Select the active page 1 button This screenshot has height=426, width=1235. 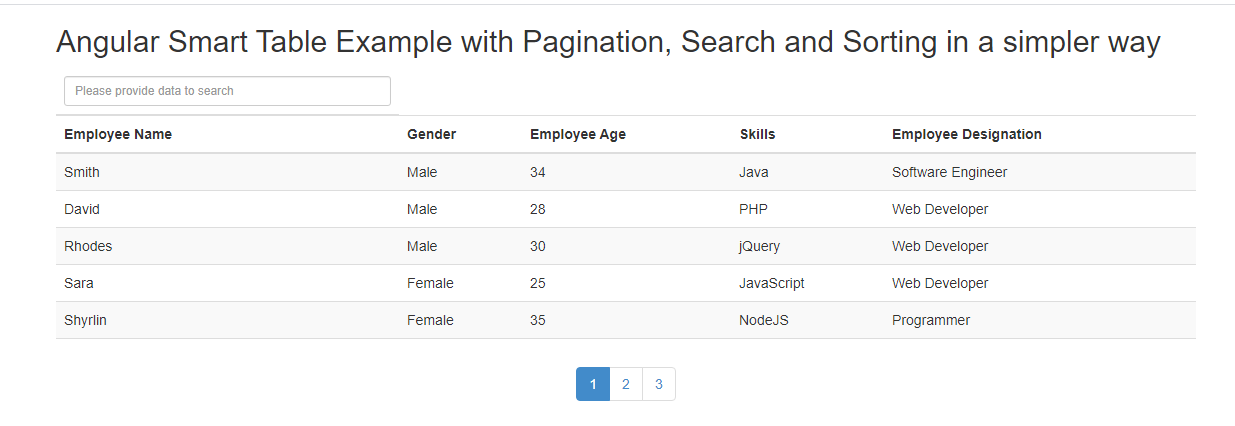(x=593, y=384)
